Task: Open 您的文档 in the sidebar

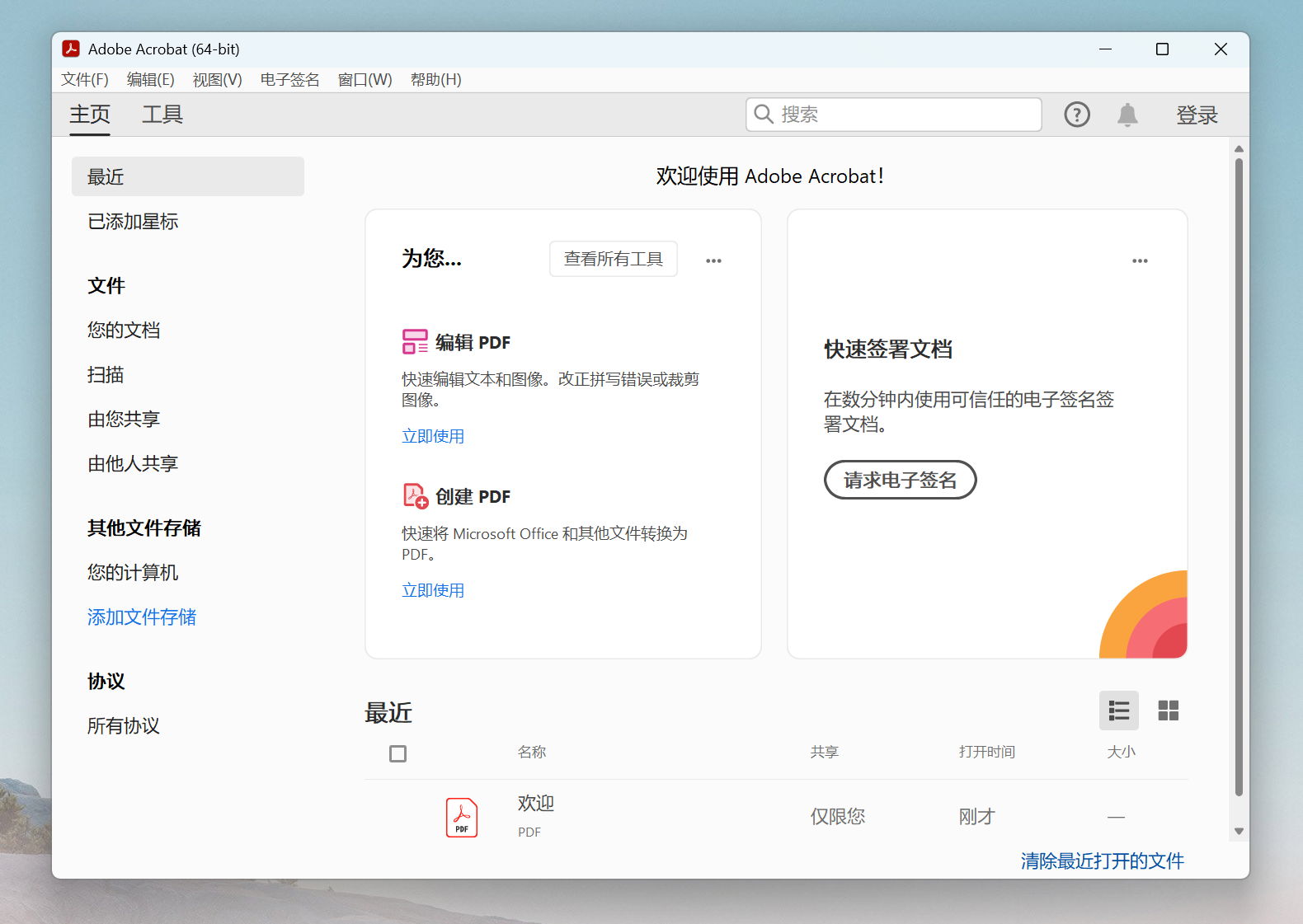Action: point(124,330)
